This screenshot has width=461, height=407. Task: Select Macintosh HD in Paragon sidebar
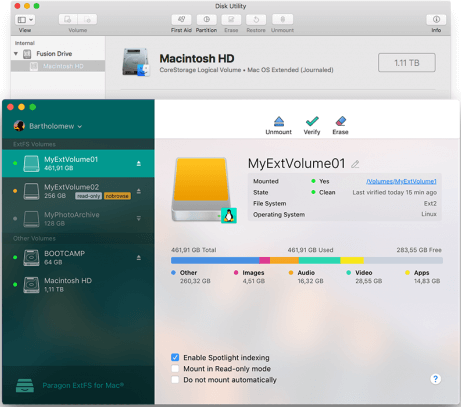[78, 285]
